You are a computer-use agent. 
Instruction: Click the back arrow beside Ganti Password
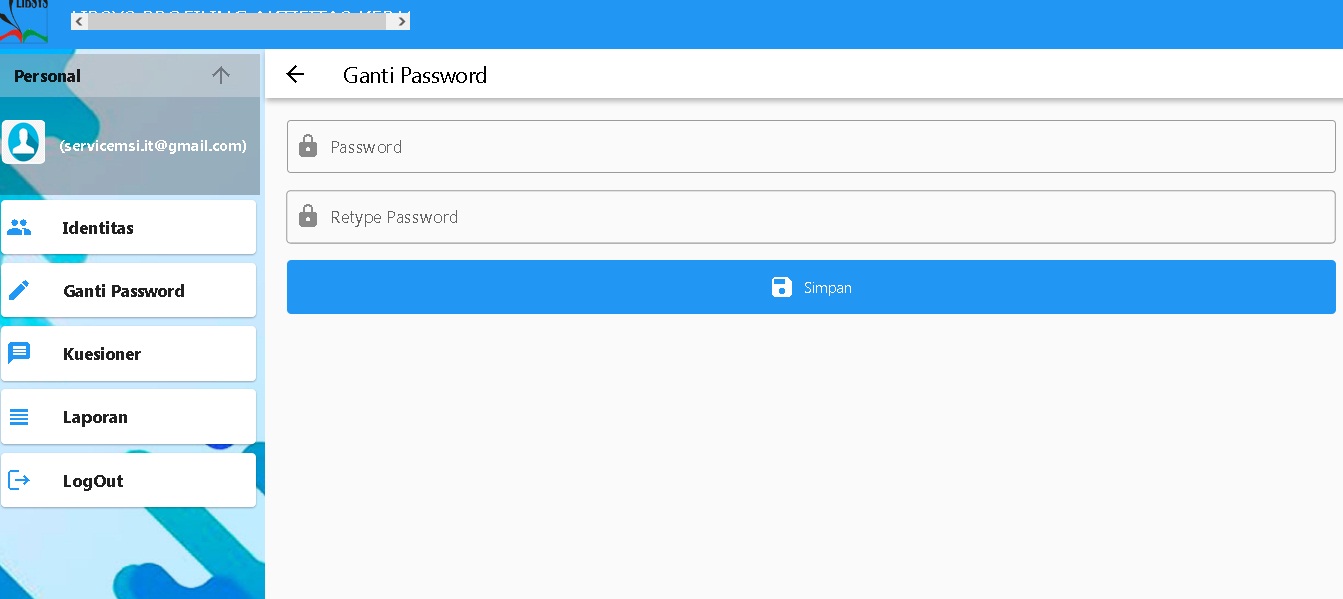point(295,74)
